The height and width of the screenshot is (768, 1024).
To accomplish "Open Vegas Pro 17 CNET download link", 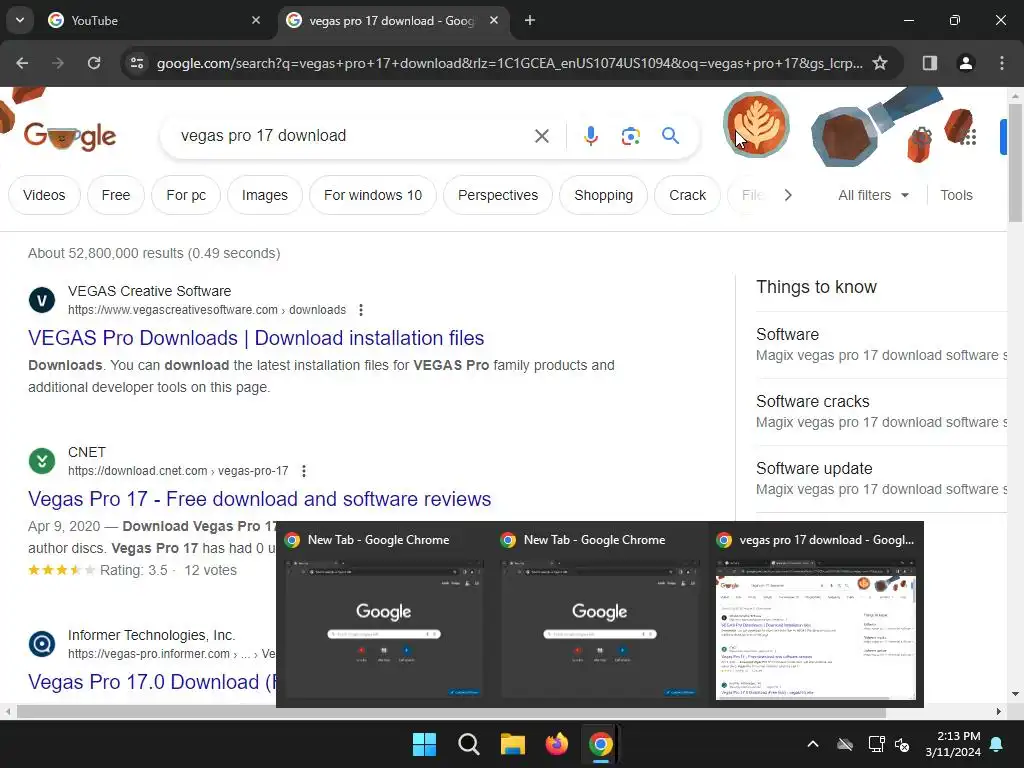I will 259,499.
